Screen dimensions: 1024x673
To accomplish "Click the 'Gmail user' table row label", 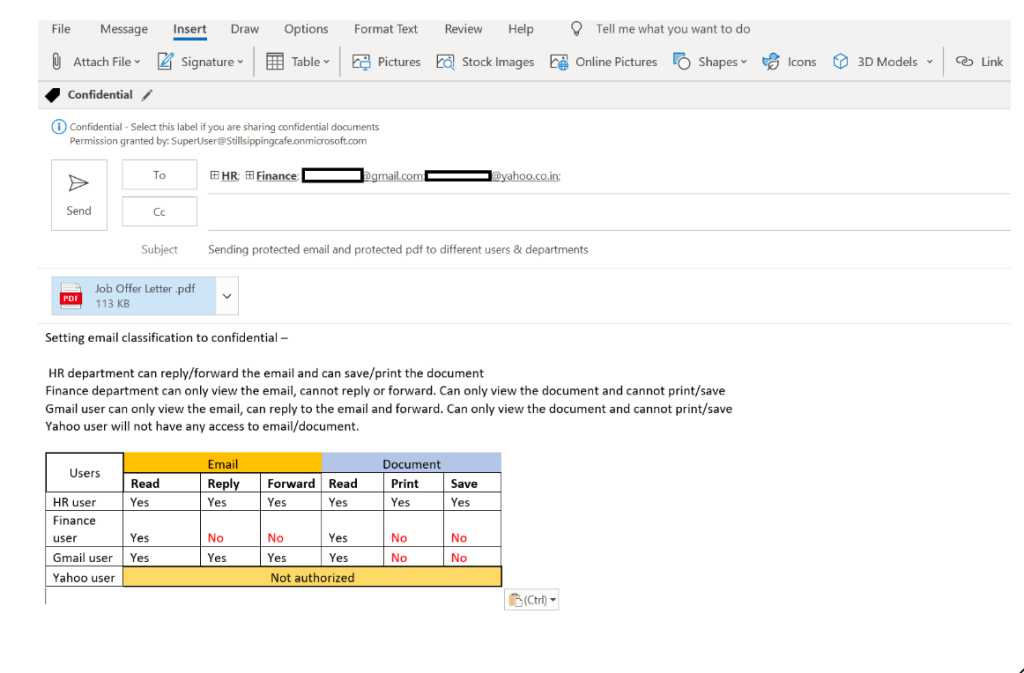I will point(82,557).
